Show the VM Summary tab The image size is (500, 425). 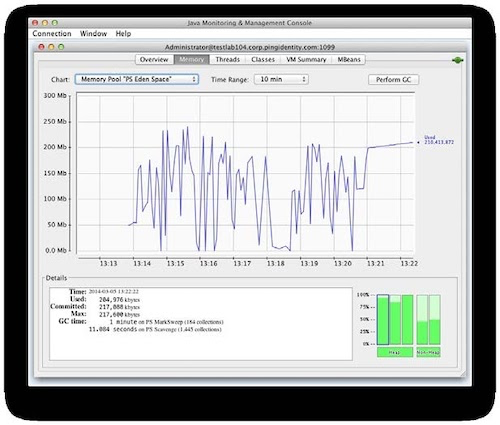click(x=306, y=60)
